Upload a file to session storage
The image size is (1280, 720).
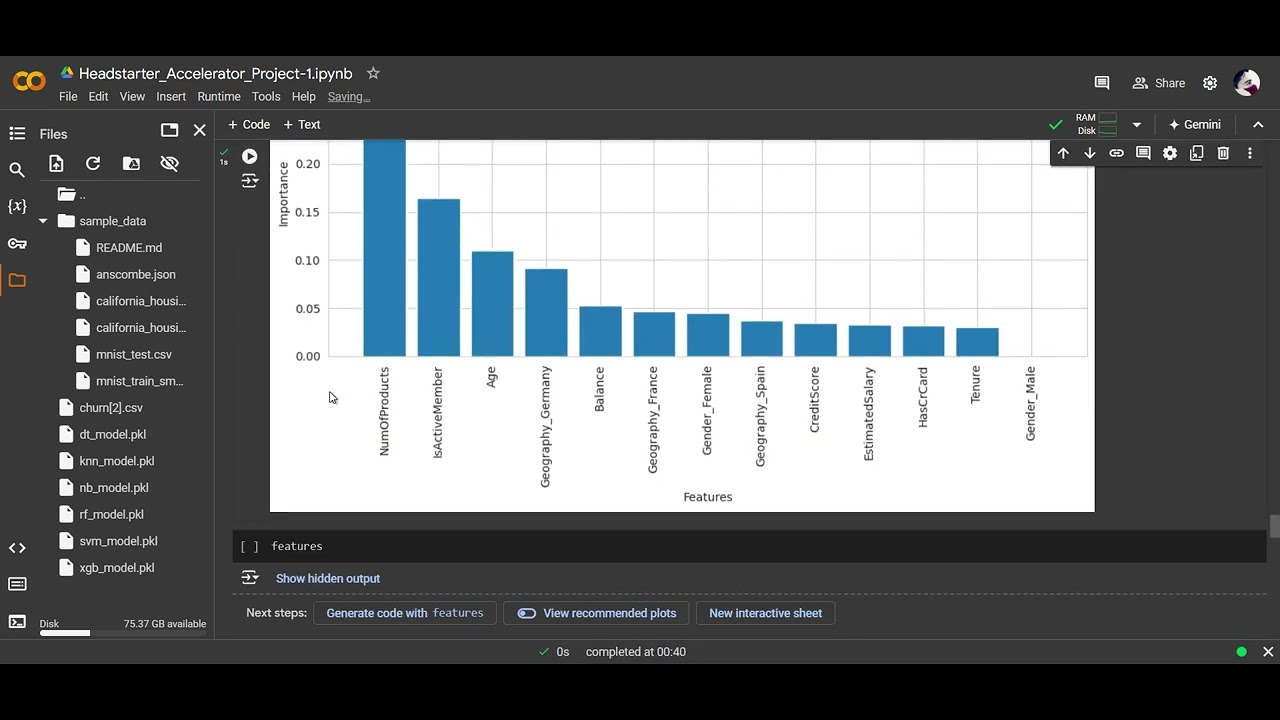click(56, 163)
